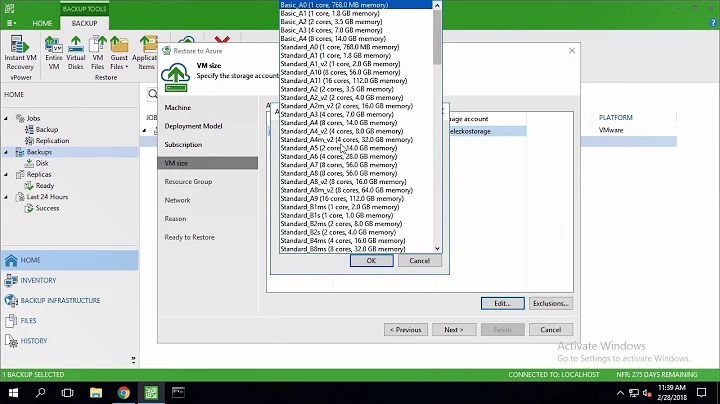Select Disk under Backups

(x=37, y=163)
